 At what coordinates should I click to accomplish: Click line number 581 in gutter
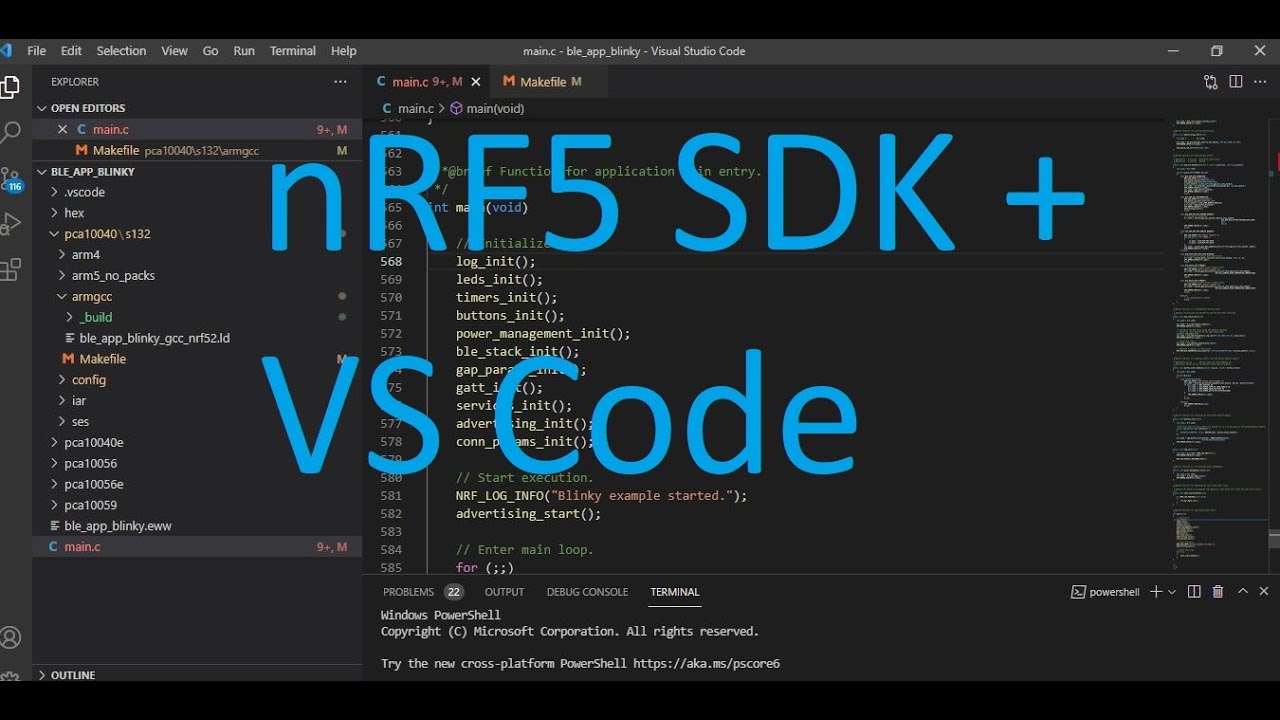[391, 496]
